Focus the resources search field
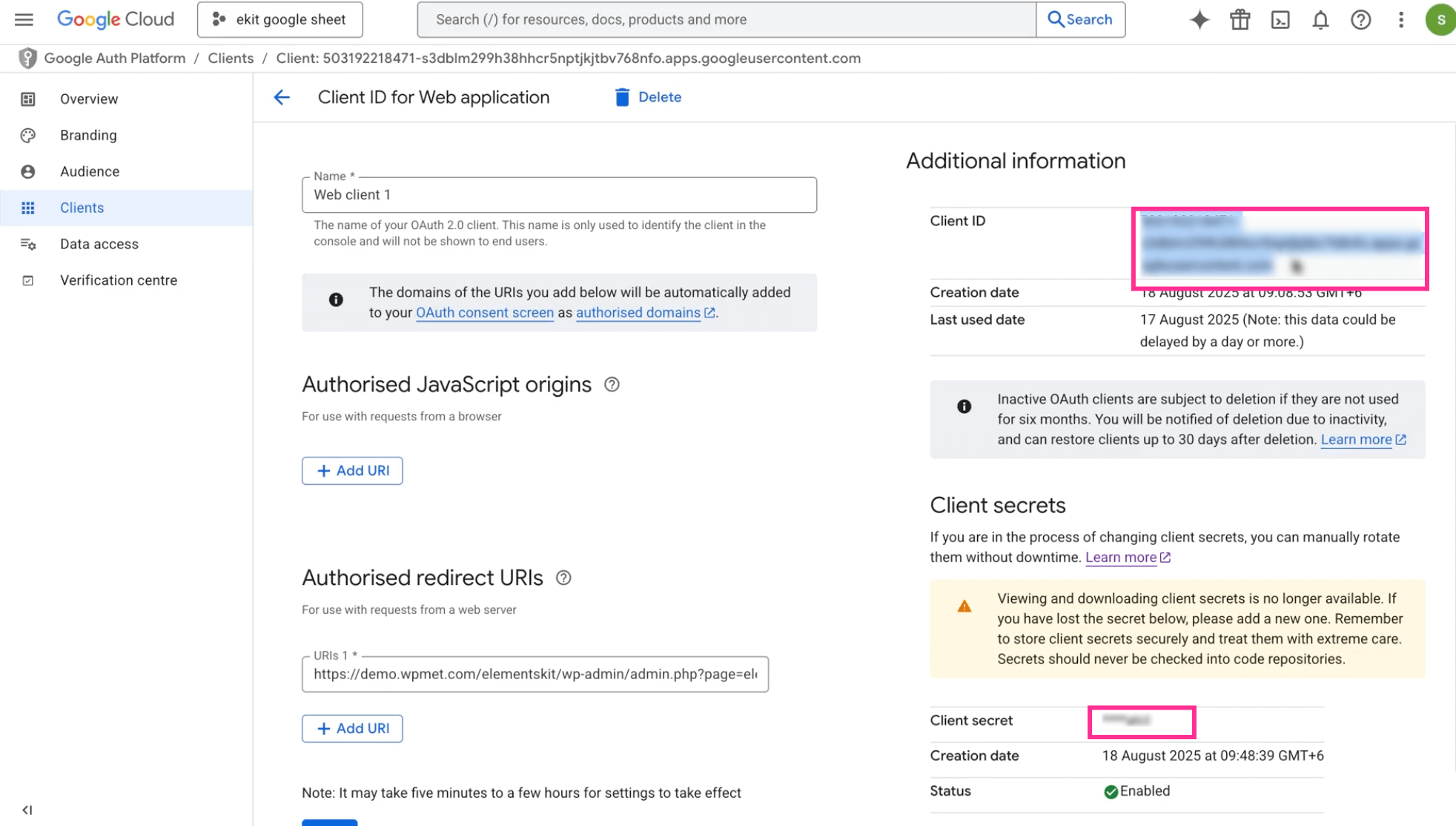The height and width of the screenshot is (826, 1456). 727,19
